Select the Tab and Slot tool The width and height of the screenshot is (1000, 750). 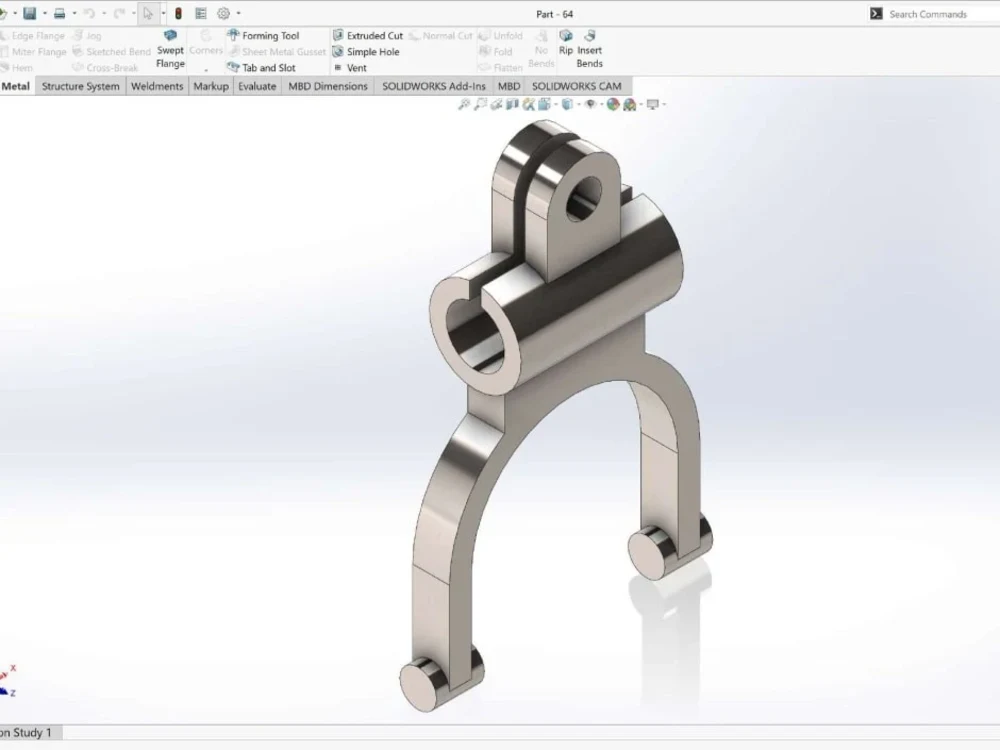point(261,68)
